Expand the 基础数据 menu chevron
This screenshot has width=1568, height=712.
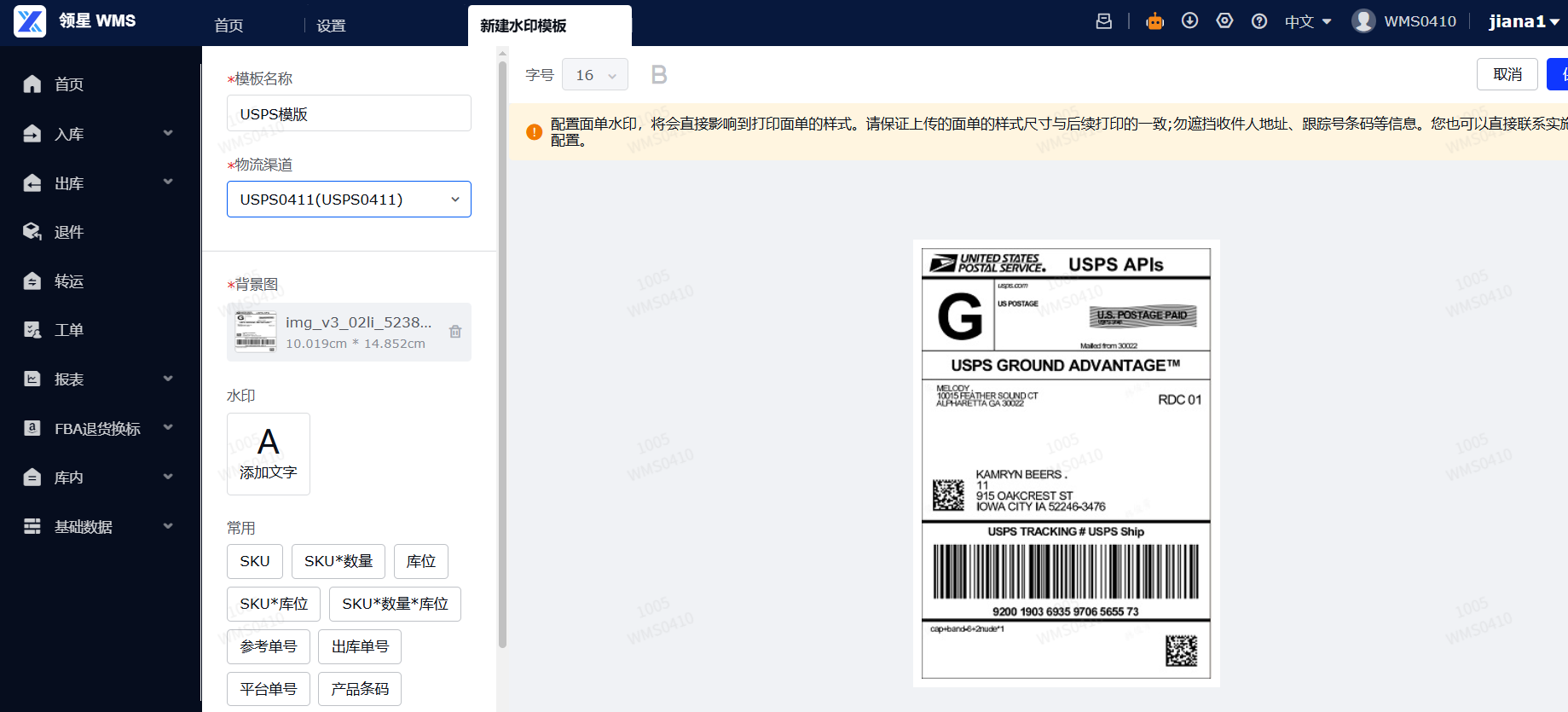(x=168, y=526)
